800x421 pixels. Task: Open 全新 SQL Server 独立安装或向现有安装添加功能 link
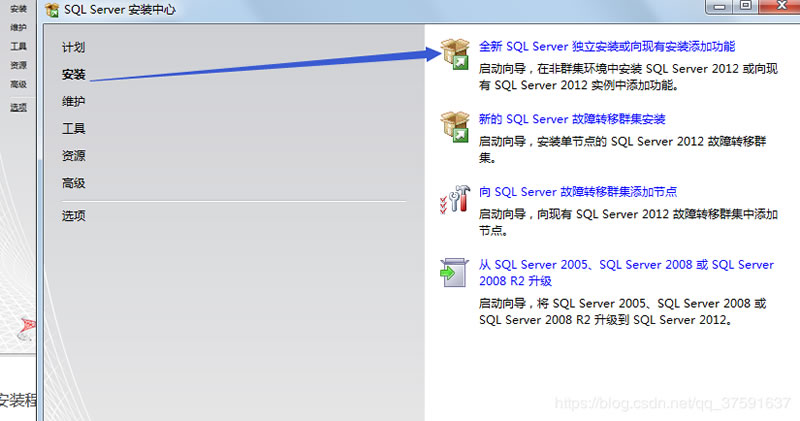click(607, 46)
